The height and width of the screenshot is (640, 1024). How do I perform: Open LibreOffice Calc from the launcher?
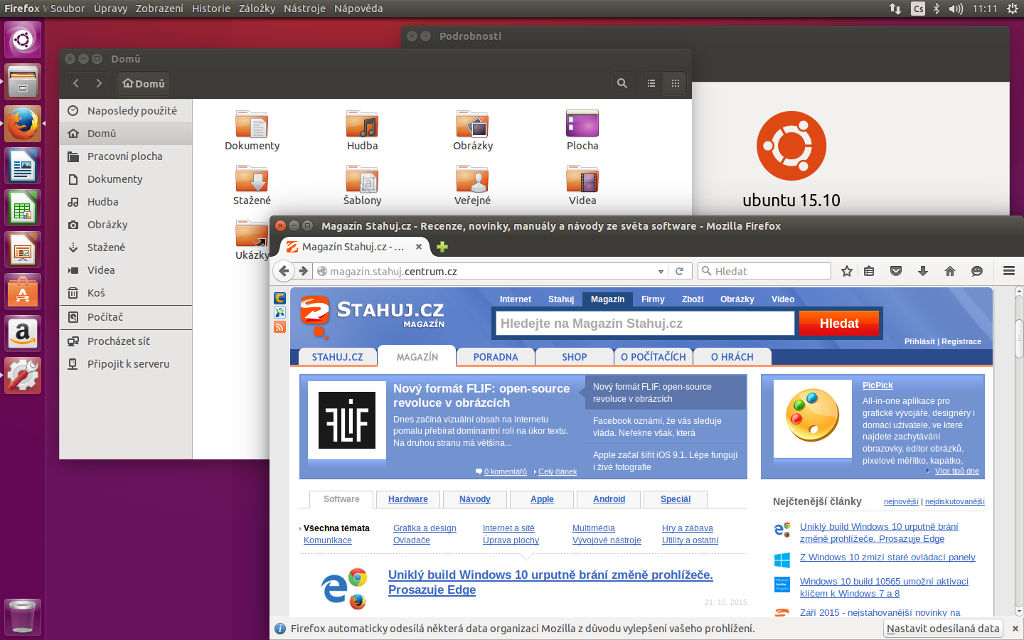point(23,208)
